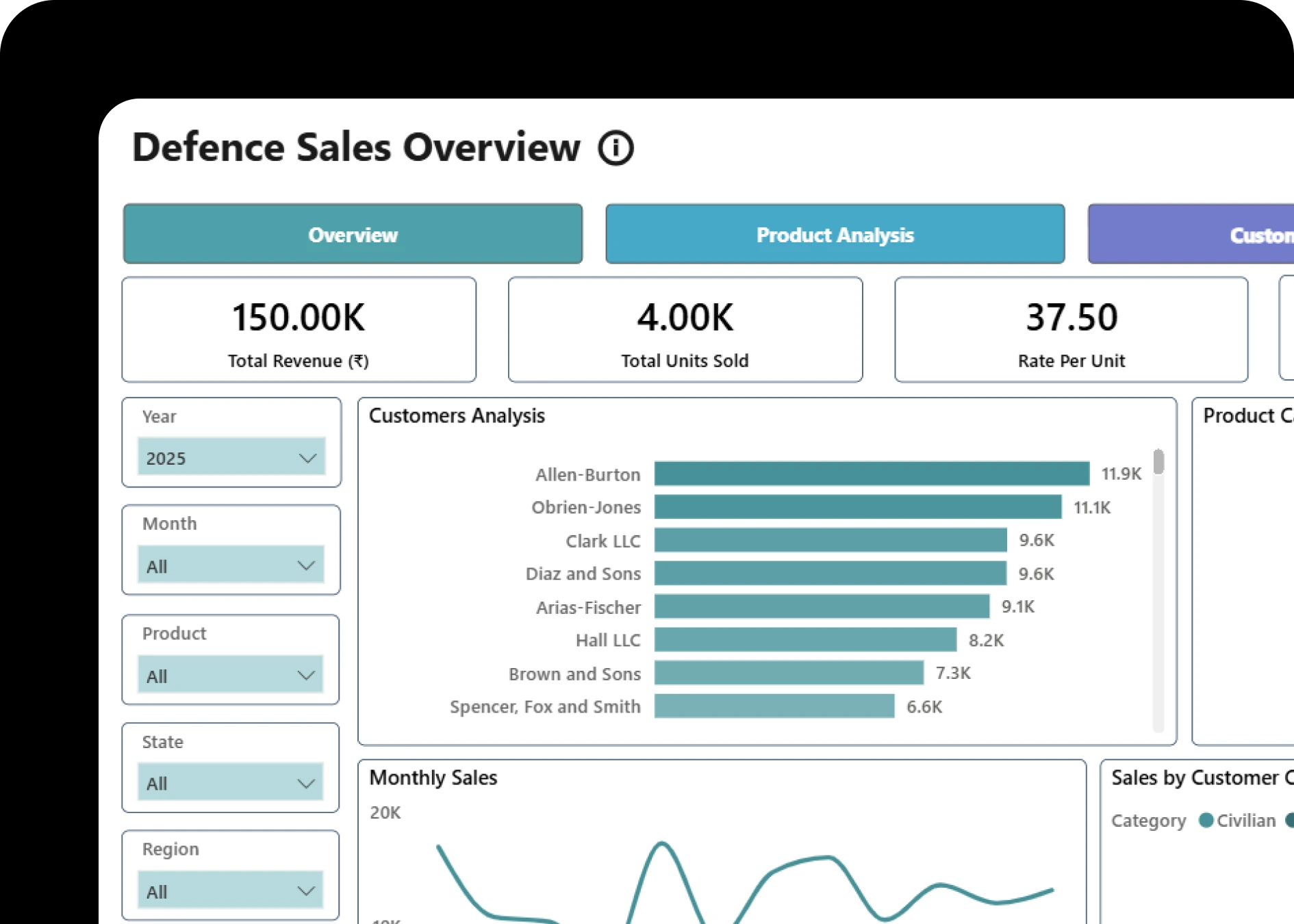Select the Clark LLC bar

[830, 540]
